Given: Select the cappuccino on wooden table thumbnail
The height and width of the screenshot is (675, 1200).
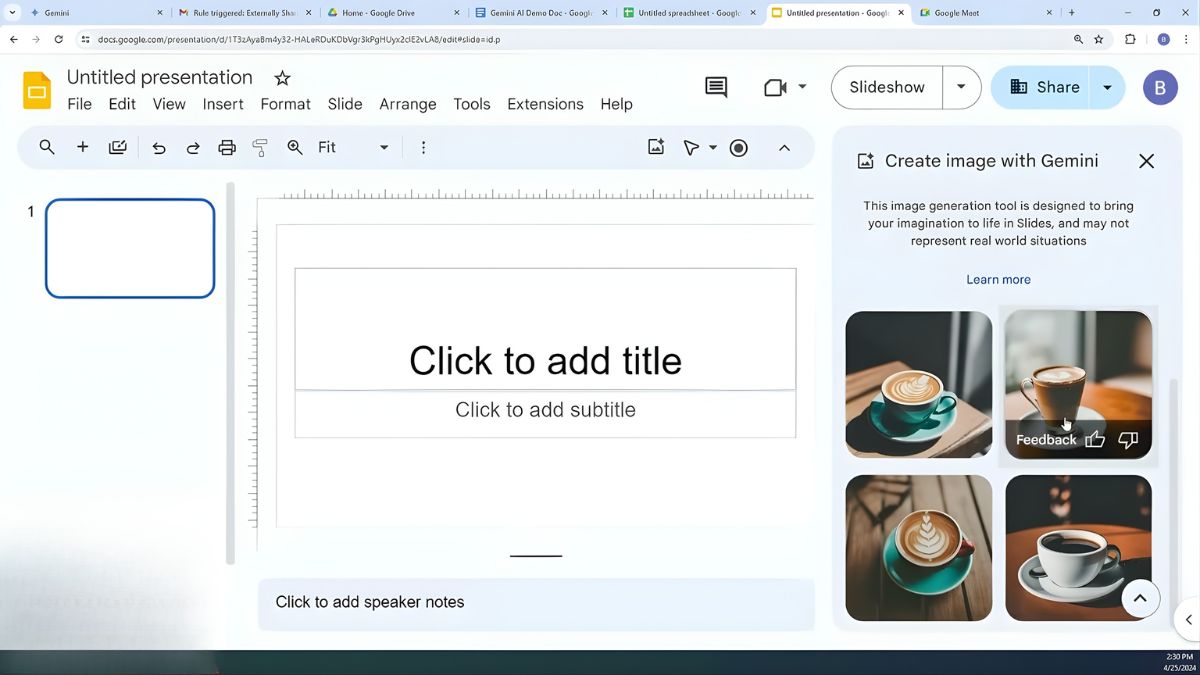Looking at the screenshot, I should click(918, 547).
